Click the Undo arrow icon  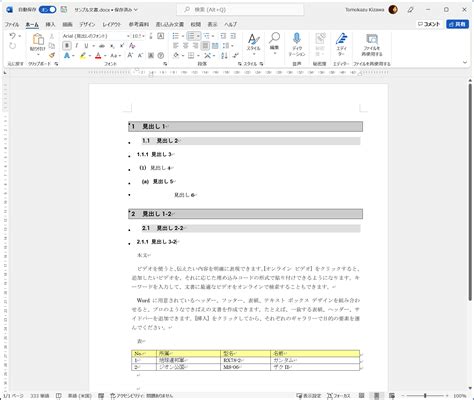(x=13, y=36)
